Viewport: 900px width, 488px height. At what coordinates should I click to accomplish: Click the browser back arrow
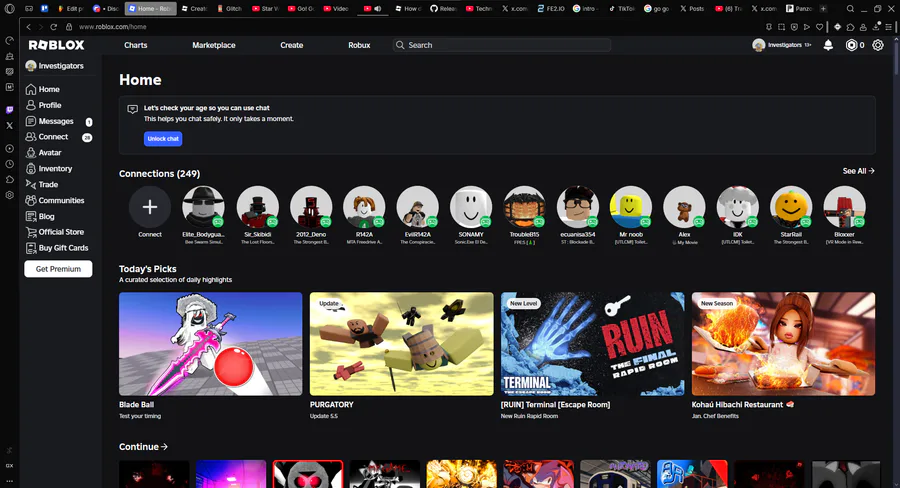[28, 26]
